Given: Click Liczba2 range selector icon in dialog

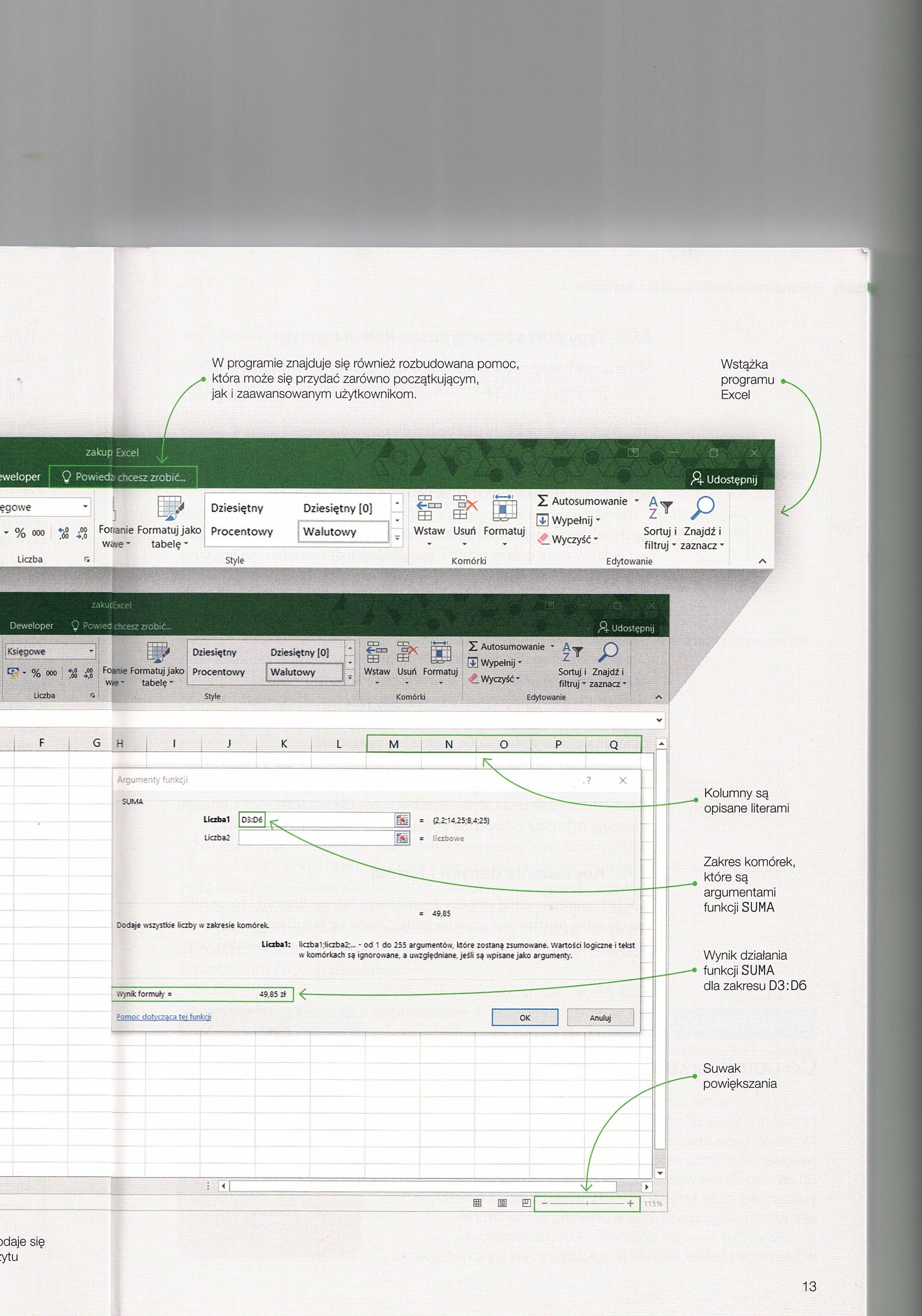Looking at the screenshot, I should click(402, 839).
